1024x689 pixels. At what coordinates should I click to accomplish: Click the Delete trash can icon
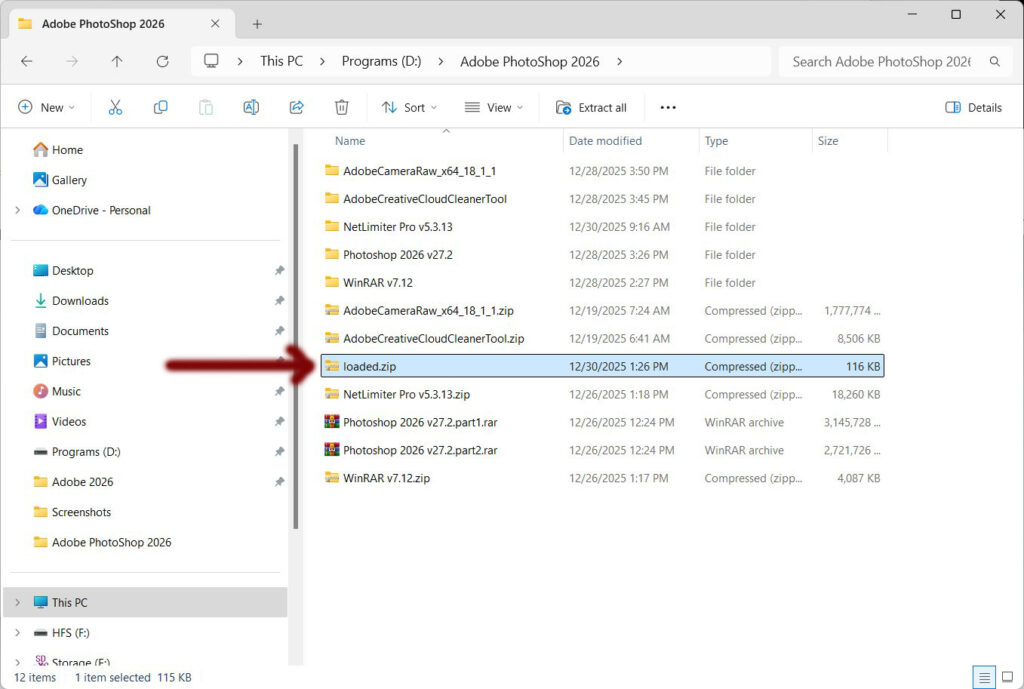point(341,107)
